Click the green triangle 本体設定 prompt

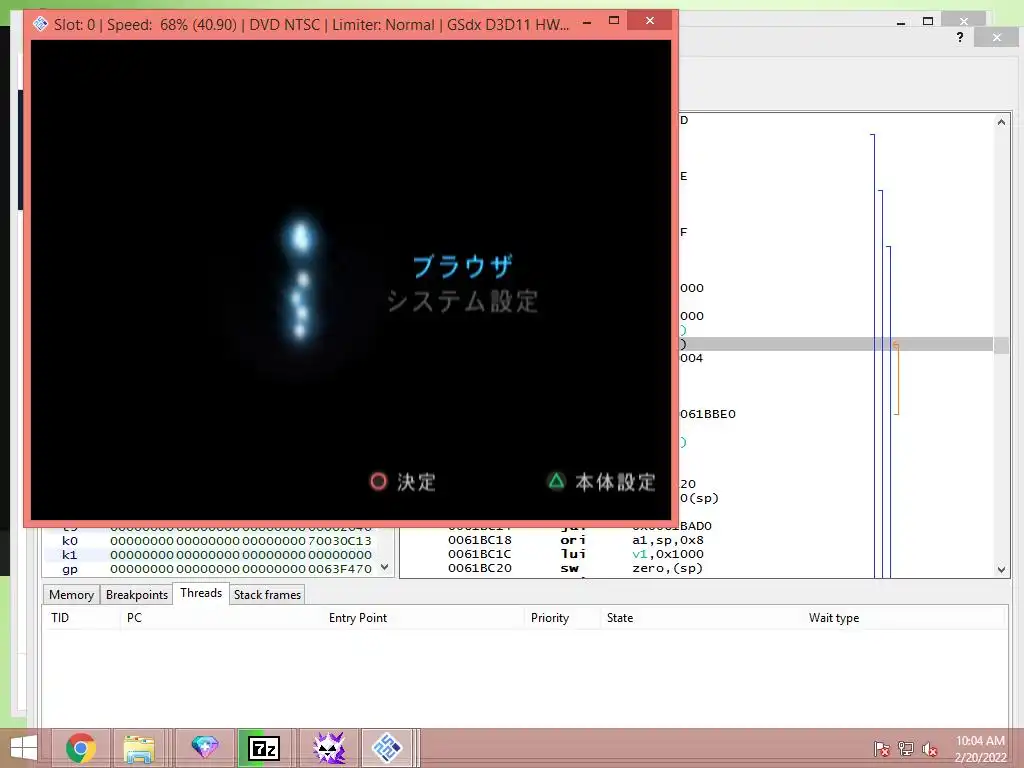tap(601, 482)
